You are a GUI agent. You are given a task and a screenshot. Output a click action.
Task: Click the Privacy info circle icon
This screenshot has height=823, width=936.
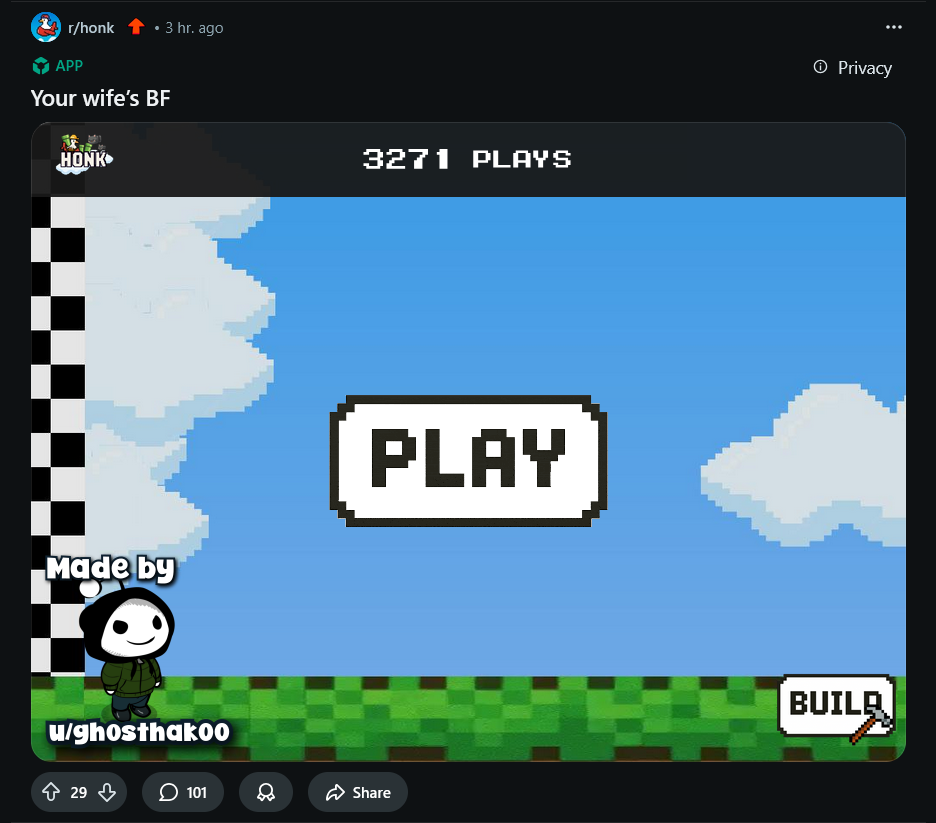pyautogui.click(x=820, y=67)
